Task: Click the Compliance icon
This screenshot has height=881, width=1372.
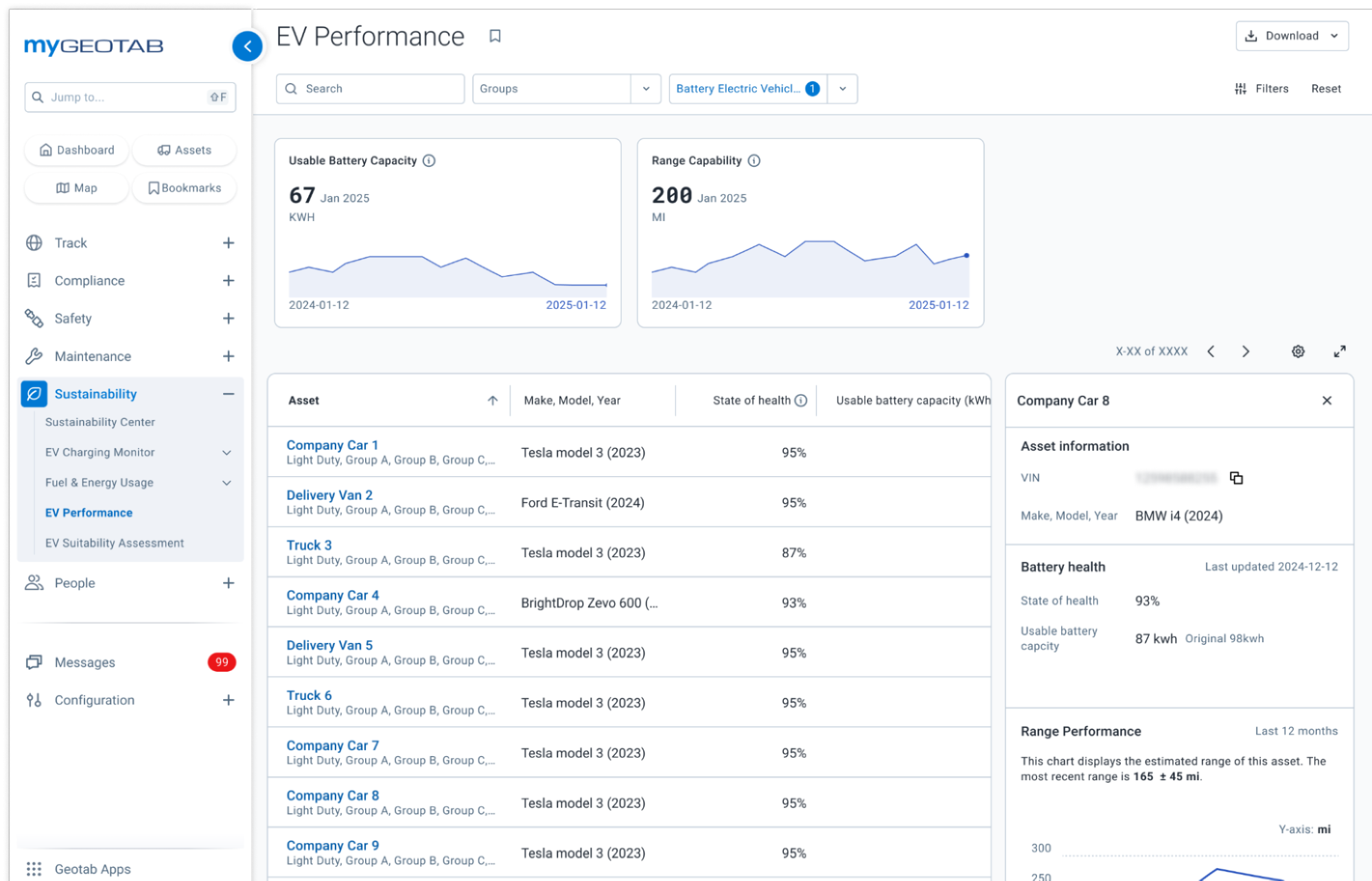Action: (34, 281)
